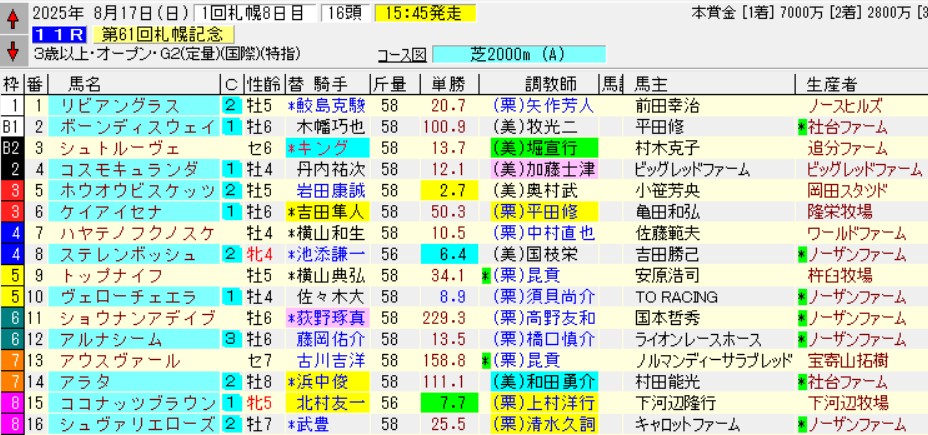Open horse ホウオウビスケッツ in row 5
This screenshot has width=928, height=435.
pos(125,190)
